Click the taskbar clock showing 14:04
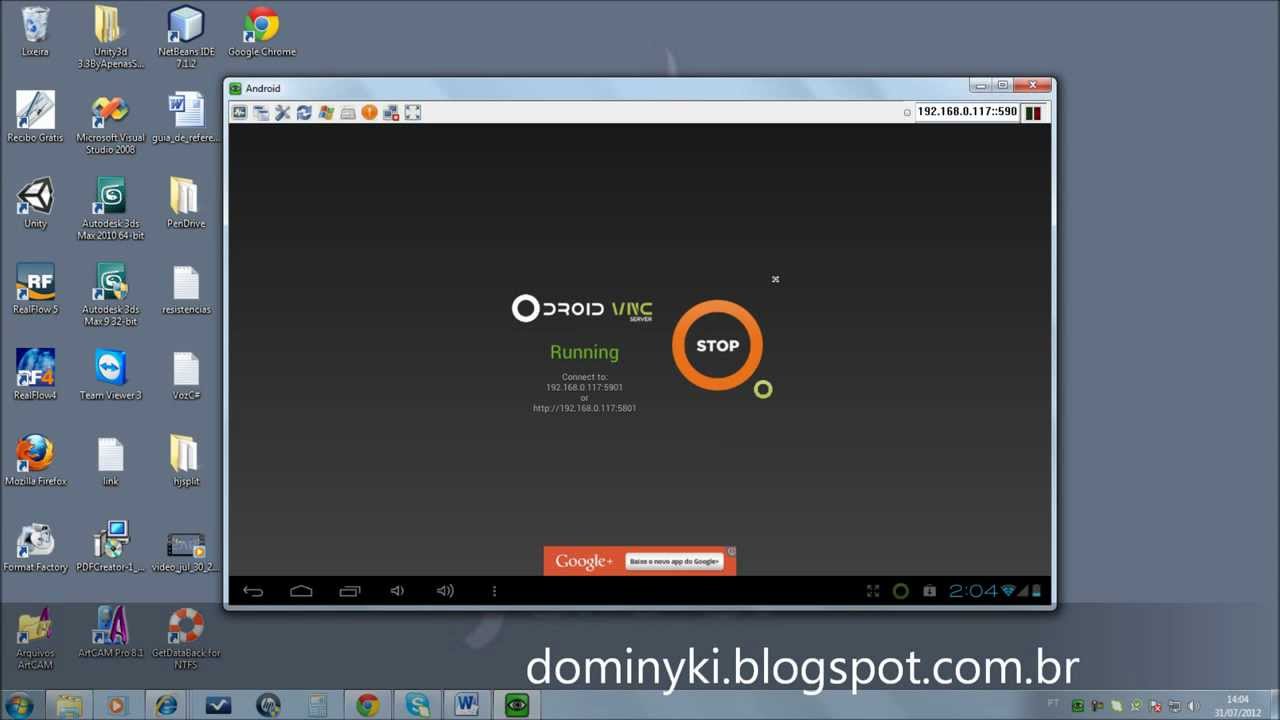Screen dimensions: 1280x720 coord(1237,706)
